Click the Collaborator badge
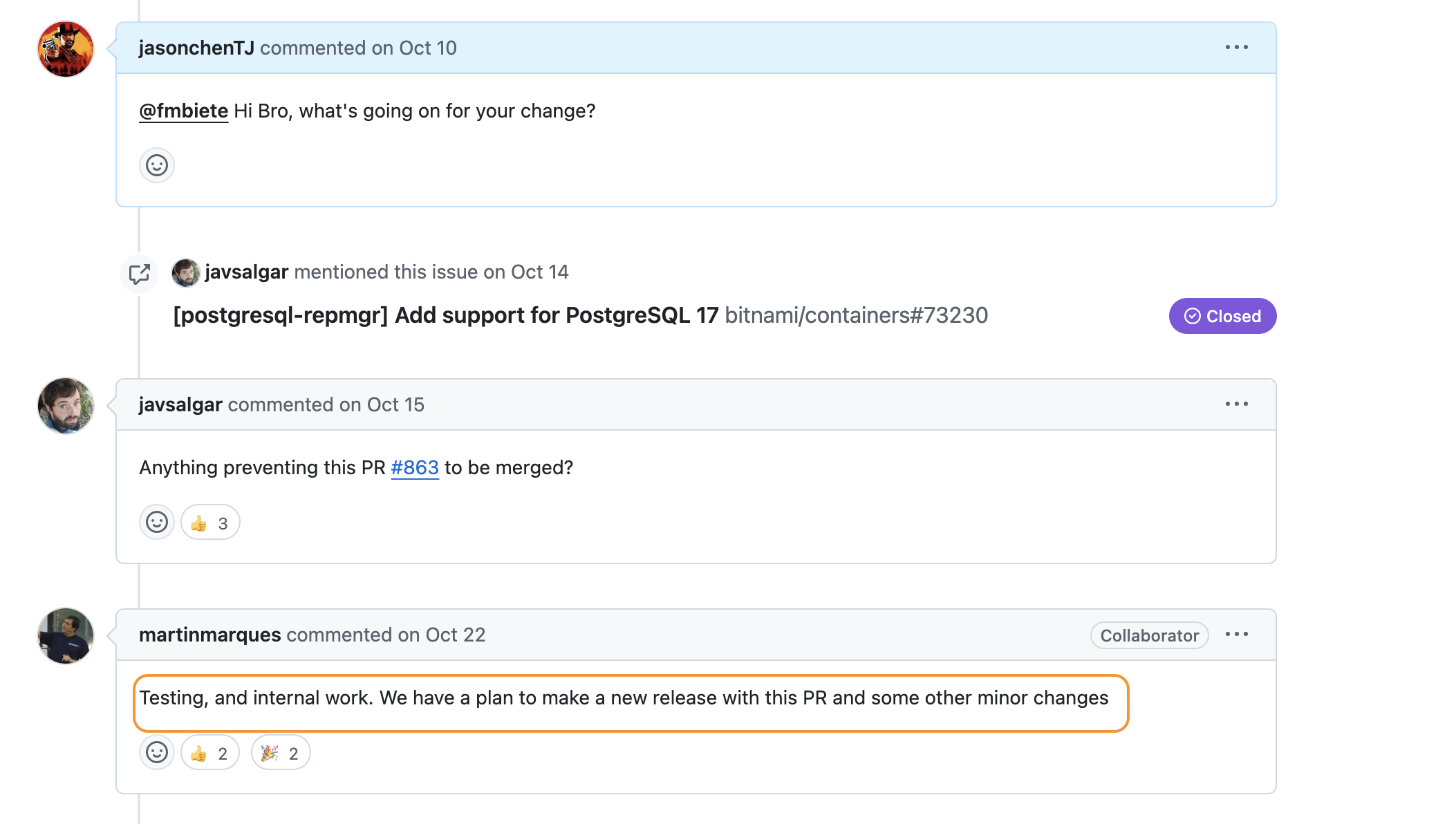Image resolution: width=1456 pixels, height=824 pixels. [1149, 636]
